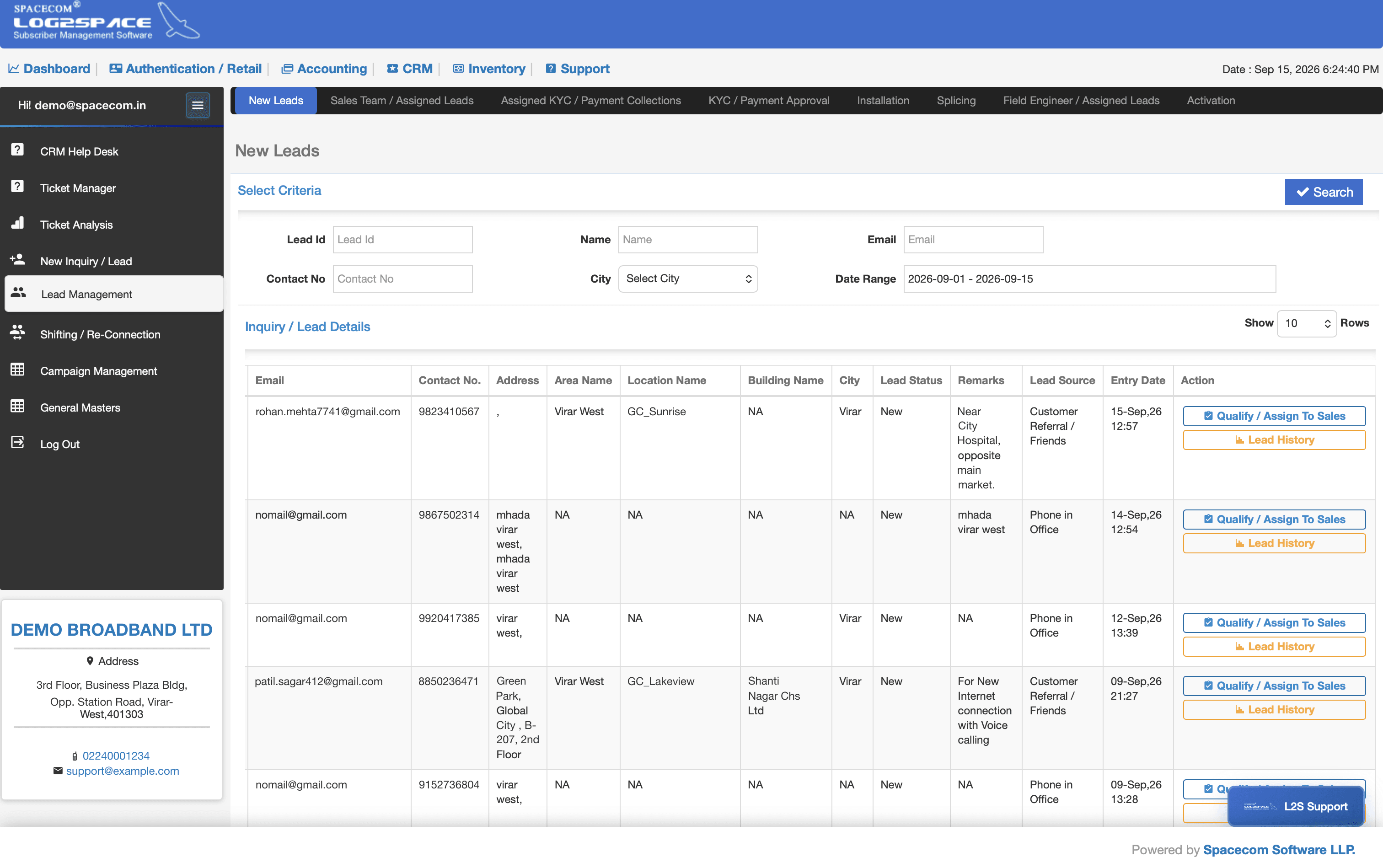Image resolution: width=1383 pixels, height=868 pixels.
Task: View Lead History for 9867502314 lead
Action: [1274, 543]
